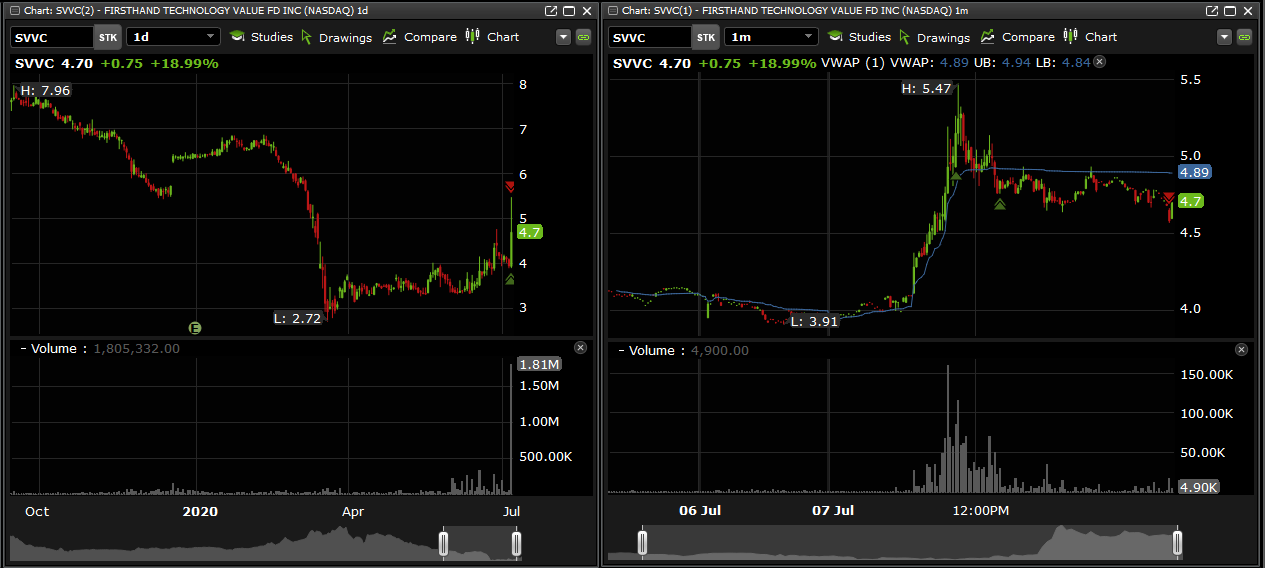Click the Apr month axis label
Screen dimensions: 1265x568
pyautogui.click(x=353, y=511)
